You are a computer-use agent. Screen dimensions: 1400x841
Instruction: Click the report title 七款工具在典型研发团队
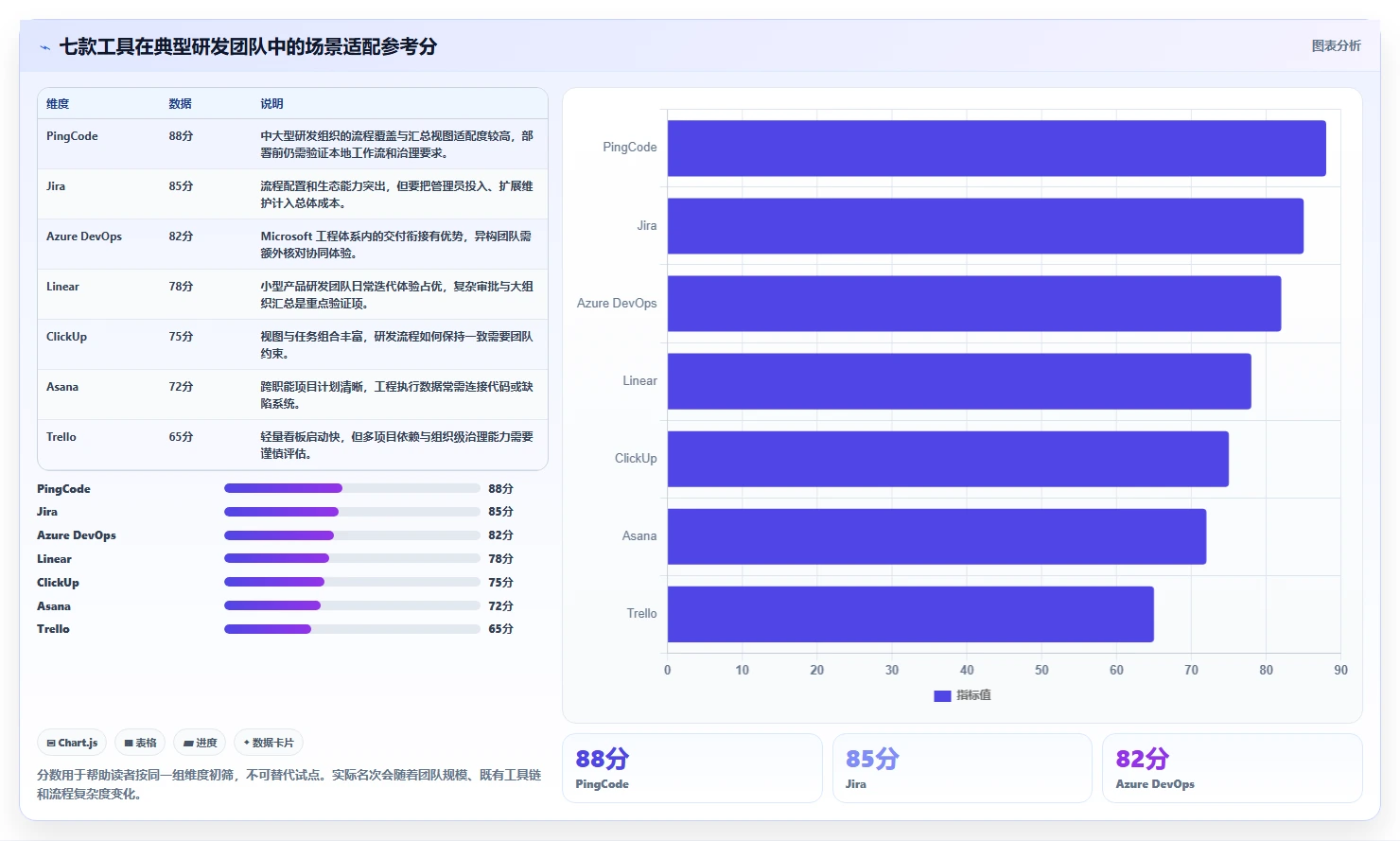[249, 46]
